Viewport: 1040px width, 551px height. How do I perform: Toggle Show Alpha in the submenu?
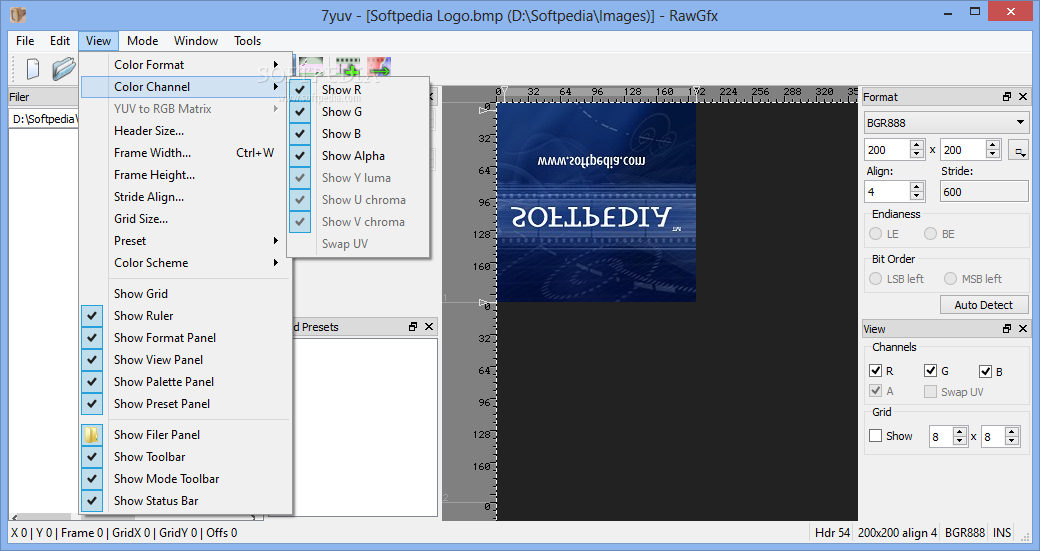click(358, 156)
